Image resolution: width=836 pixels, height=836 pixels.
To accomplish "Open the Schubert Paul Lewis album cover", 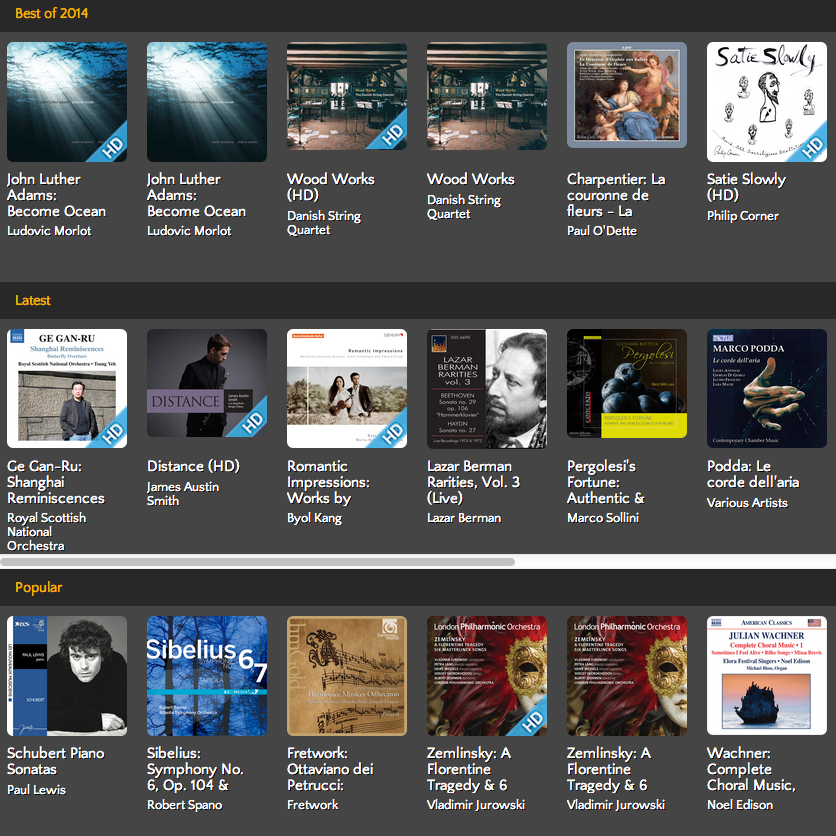I will coord(67,676).
